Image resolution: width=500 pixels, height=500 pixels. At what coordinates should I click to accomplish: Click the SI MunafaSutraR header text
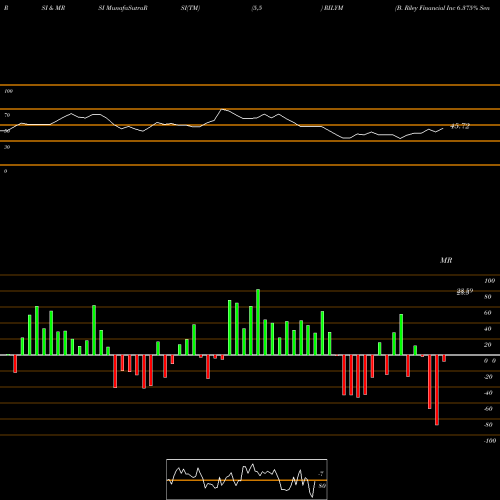click(123, 8)
